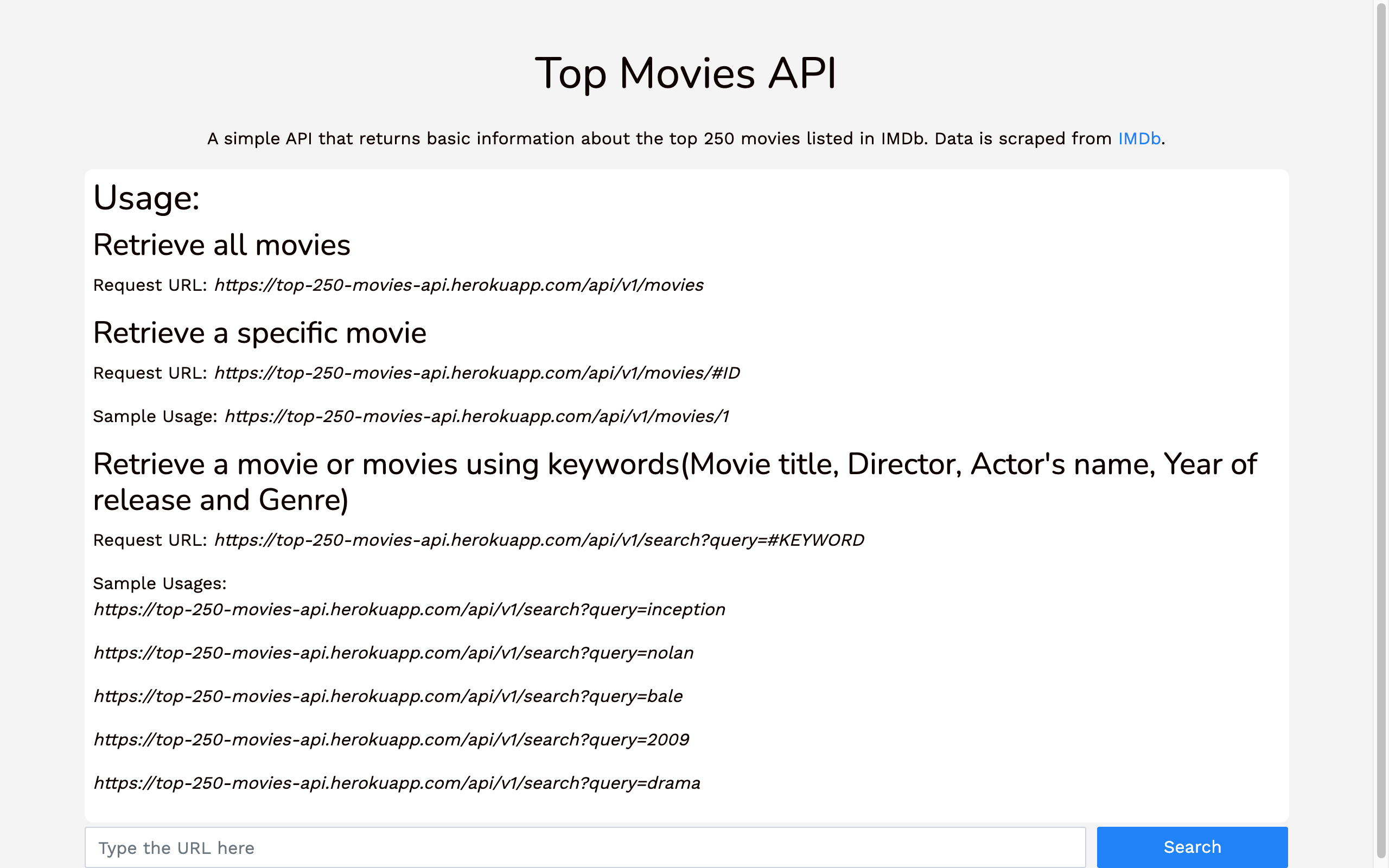
Task: Click the Search button
Action: pos(1192,847)
